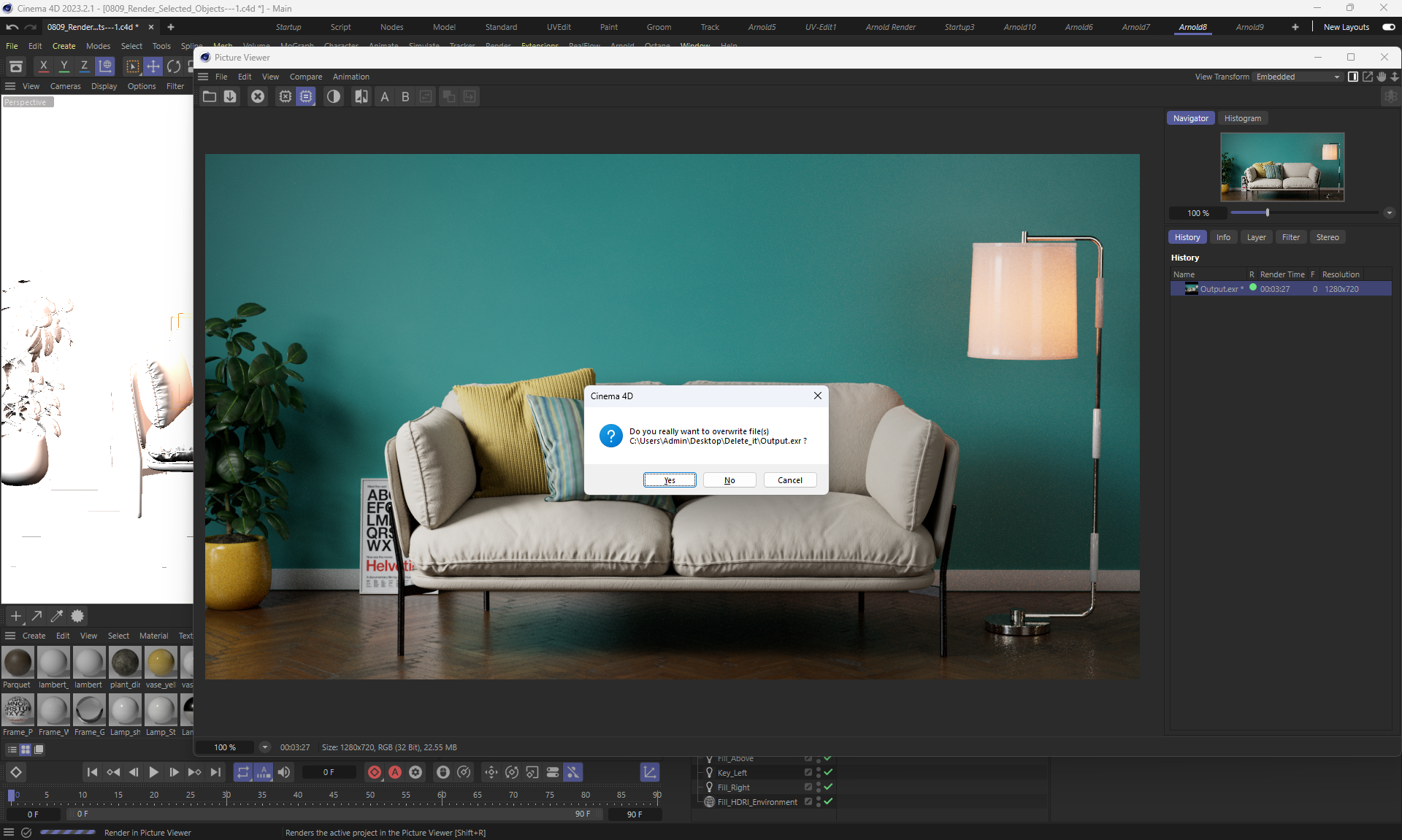Toggle timeline loop playback mode
Viewport: 1402px width, 840px height.
tap(243, 772)
